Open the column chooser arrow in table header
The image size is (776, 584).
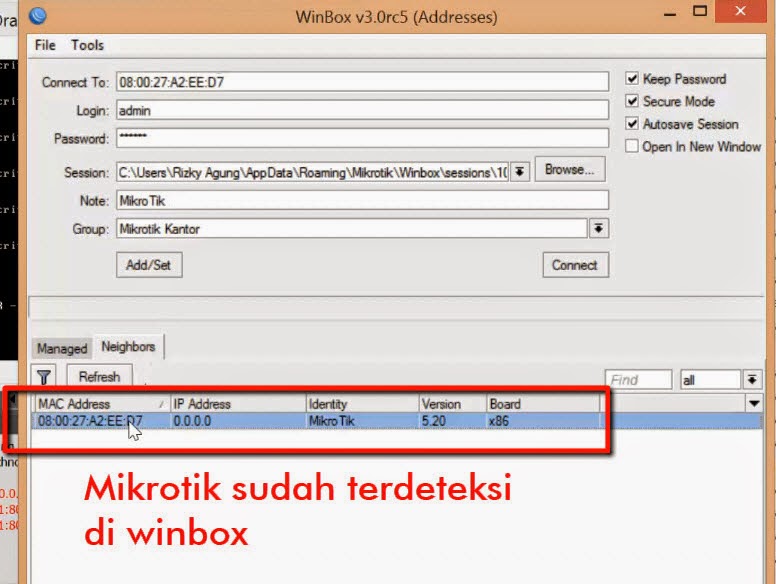point(754,404)
